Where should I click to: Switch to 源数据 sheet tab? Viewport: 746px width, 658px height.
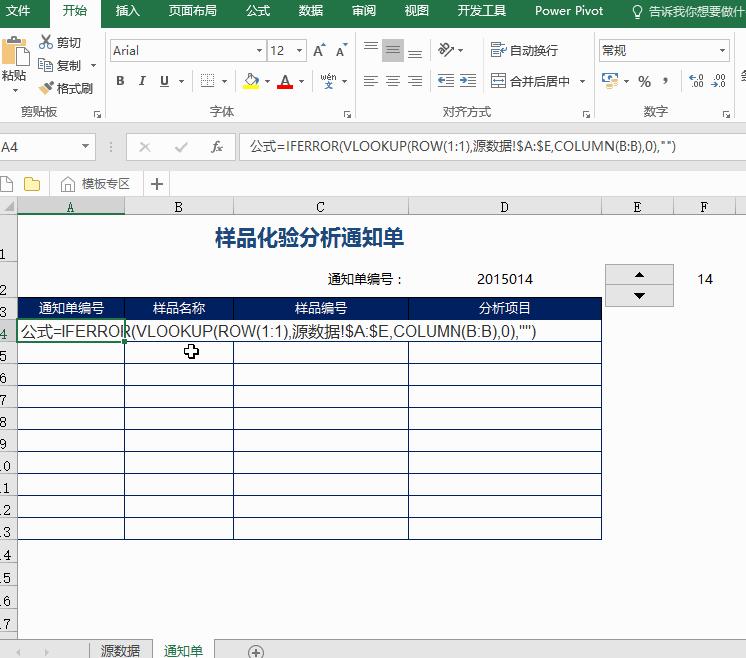(x=120, y=650)
